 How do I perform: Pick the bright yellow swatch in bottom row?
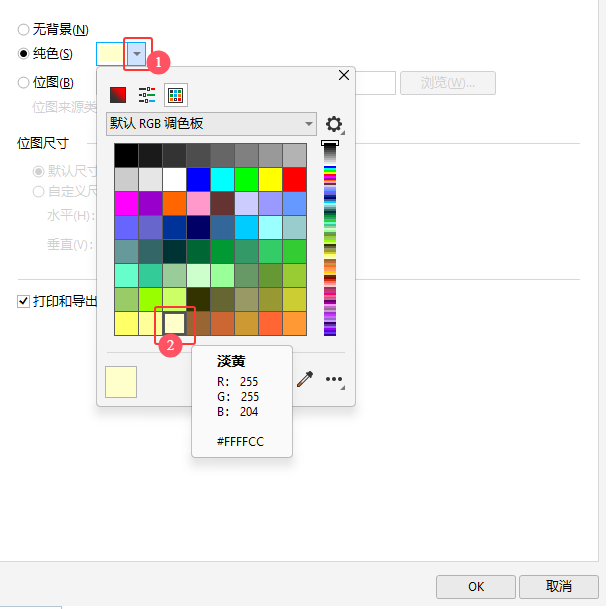[x=126, y=324]
